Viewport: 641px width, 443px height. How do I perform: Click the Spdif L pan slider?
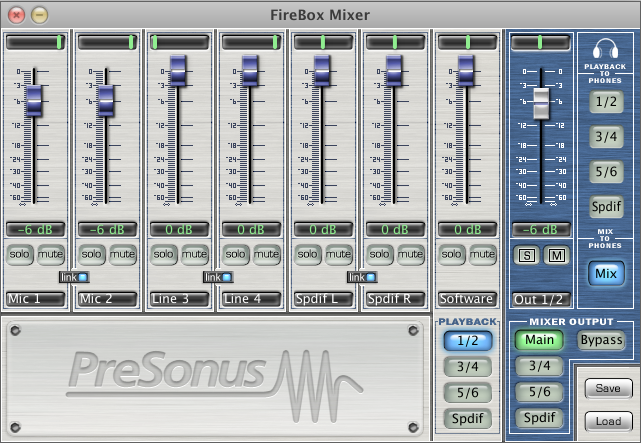[323, 42]
